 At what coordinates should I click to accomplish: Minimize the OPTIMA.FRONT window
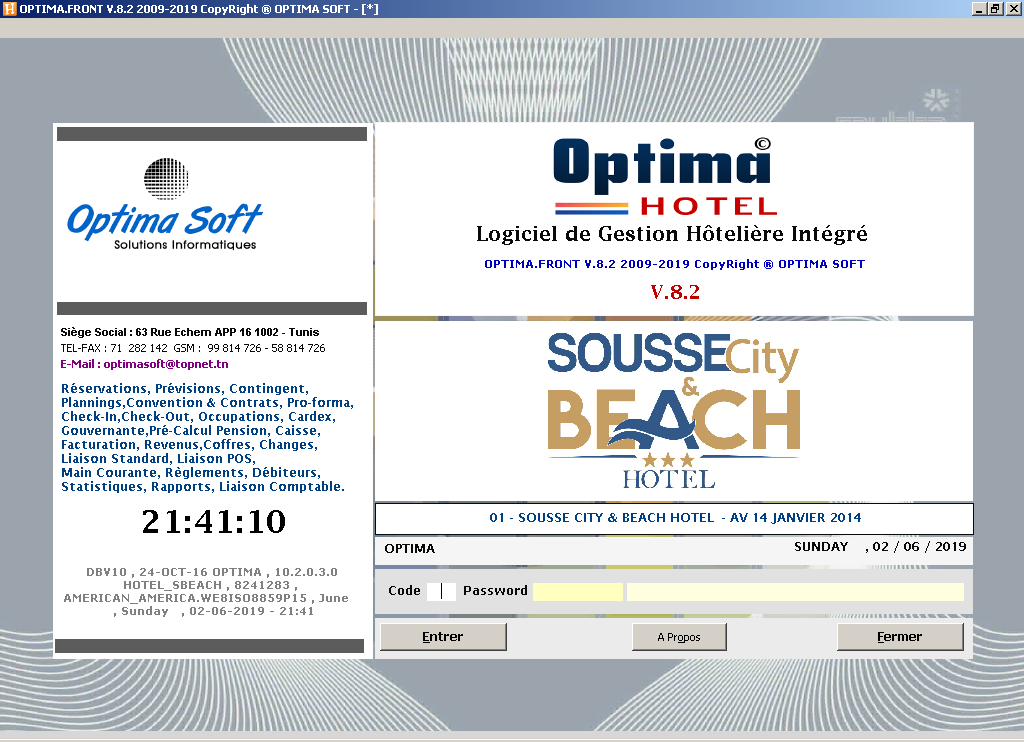tap(979, 9)
